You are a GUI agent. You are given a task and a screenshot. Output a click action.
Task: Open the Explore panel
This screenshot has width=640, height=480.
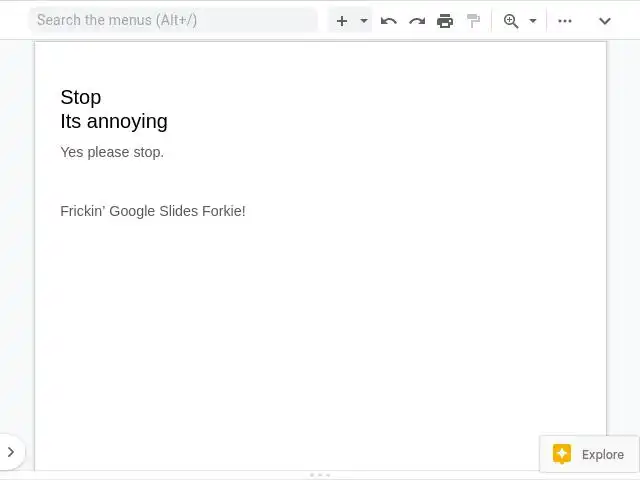pyautogui.click(x=602, y=454)
